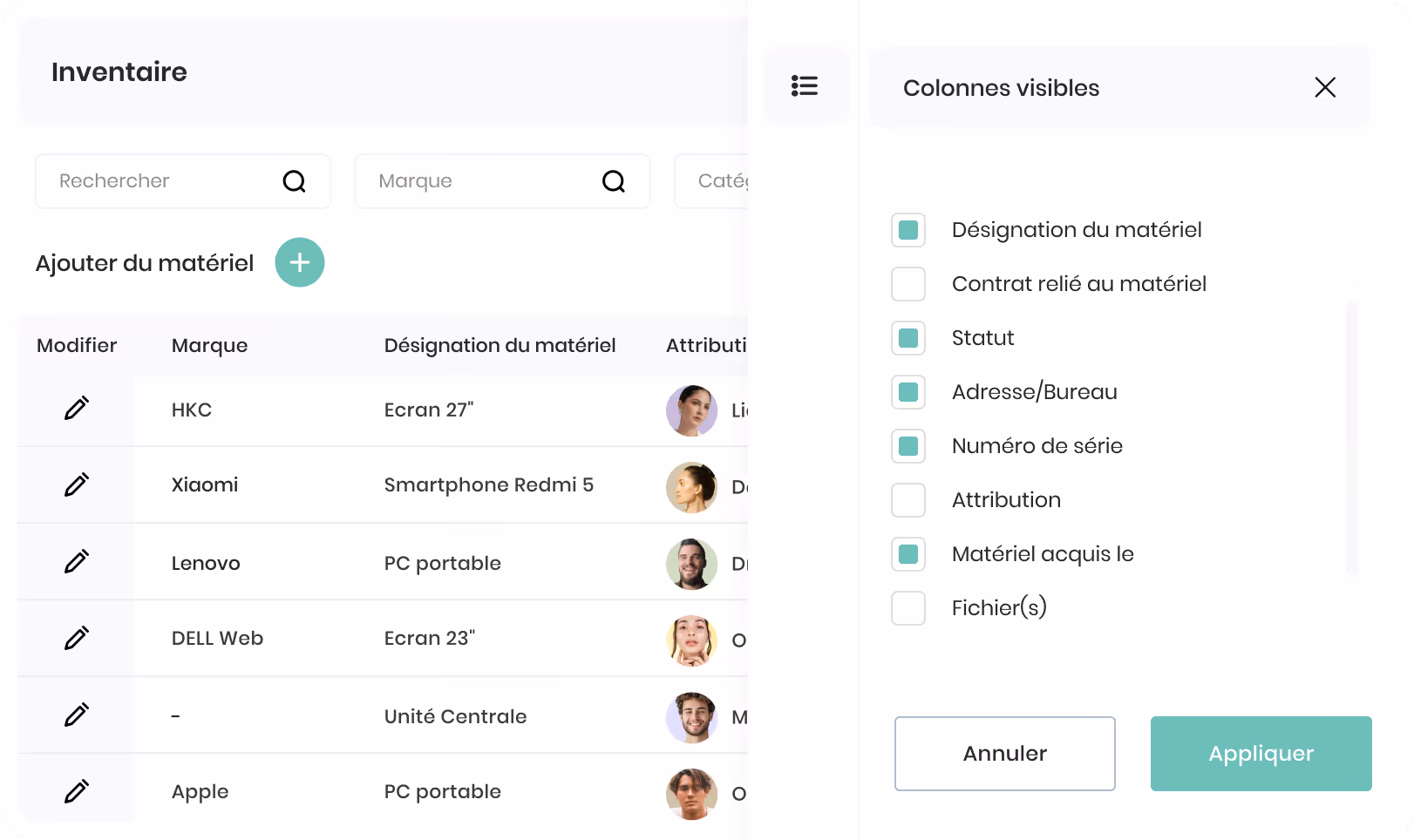Click the Ajouter du matériel label
Image resolution: width=1414 pixels, height=840 pixels.
145,263
